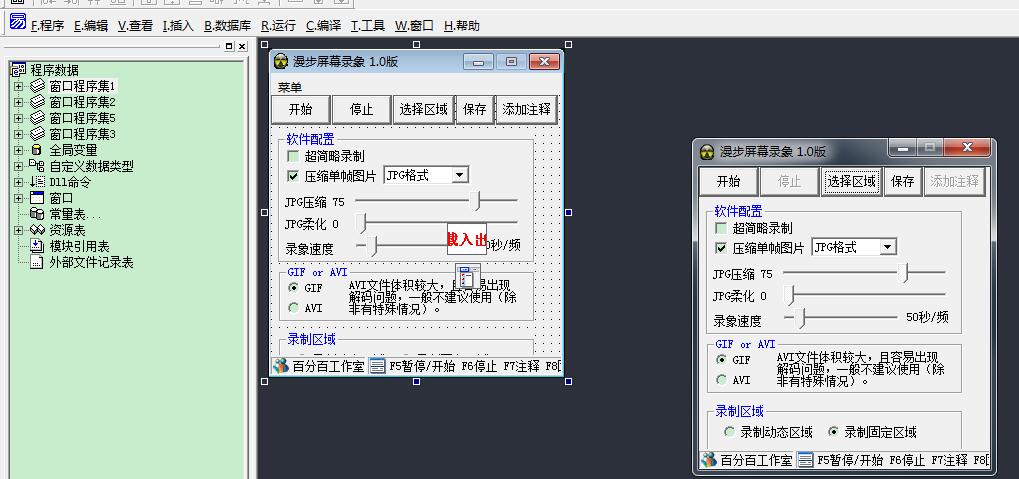Select the 窗口程序集5 stack icon
Viewport: 1019px width, 479px height.
tap(38, 118)
